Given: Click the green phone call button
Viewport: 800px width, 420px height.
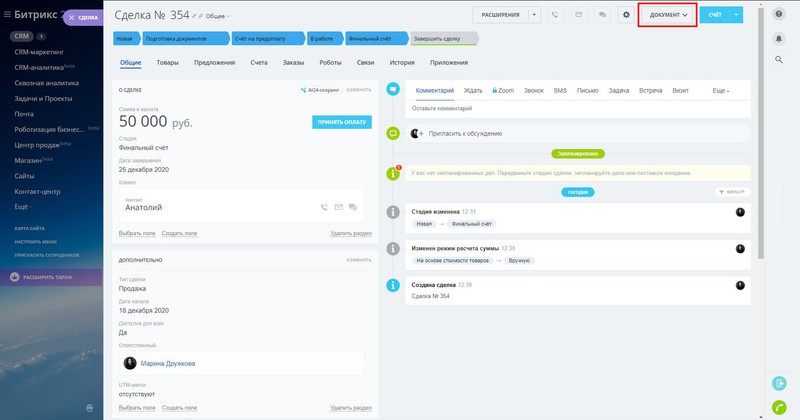Looking at the screenshot, I should tap(778, 406).
